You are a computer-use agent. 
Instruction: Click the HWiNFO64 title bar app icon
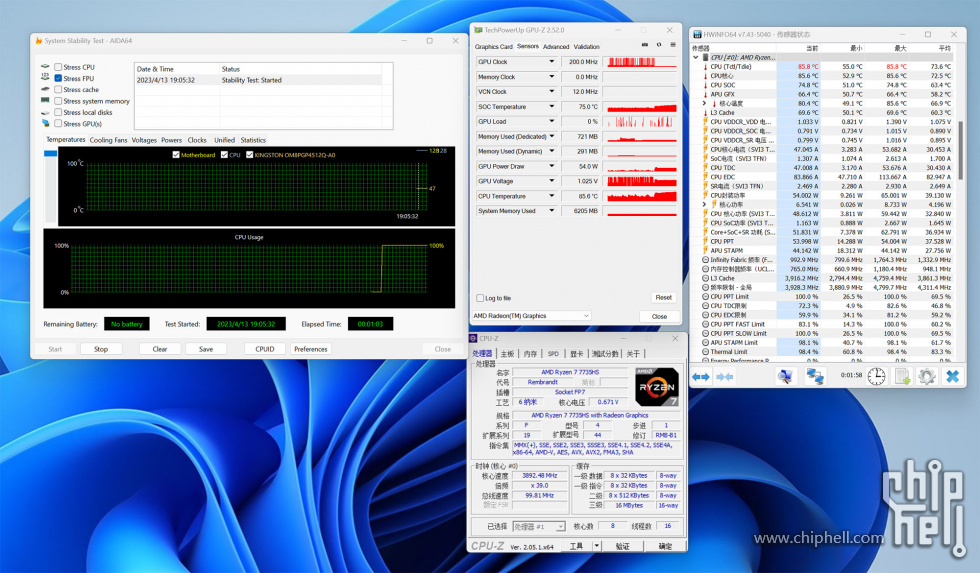(x=697, y=34)
